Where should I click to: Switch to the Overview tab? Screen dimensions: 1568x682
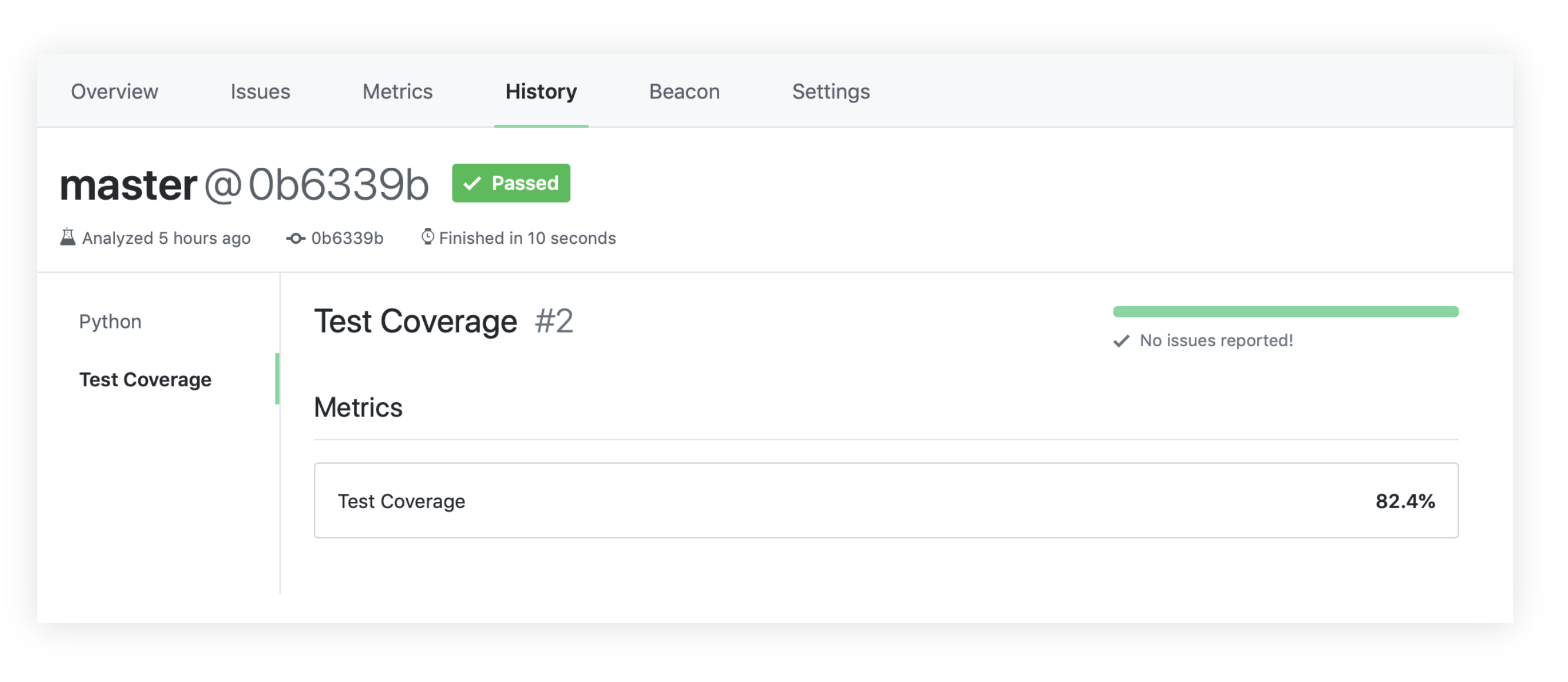(113, 91)
